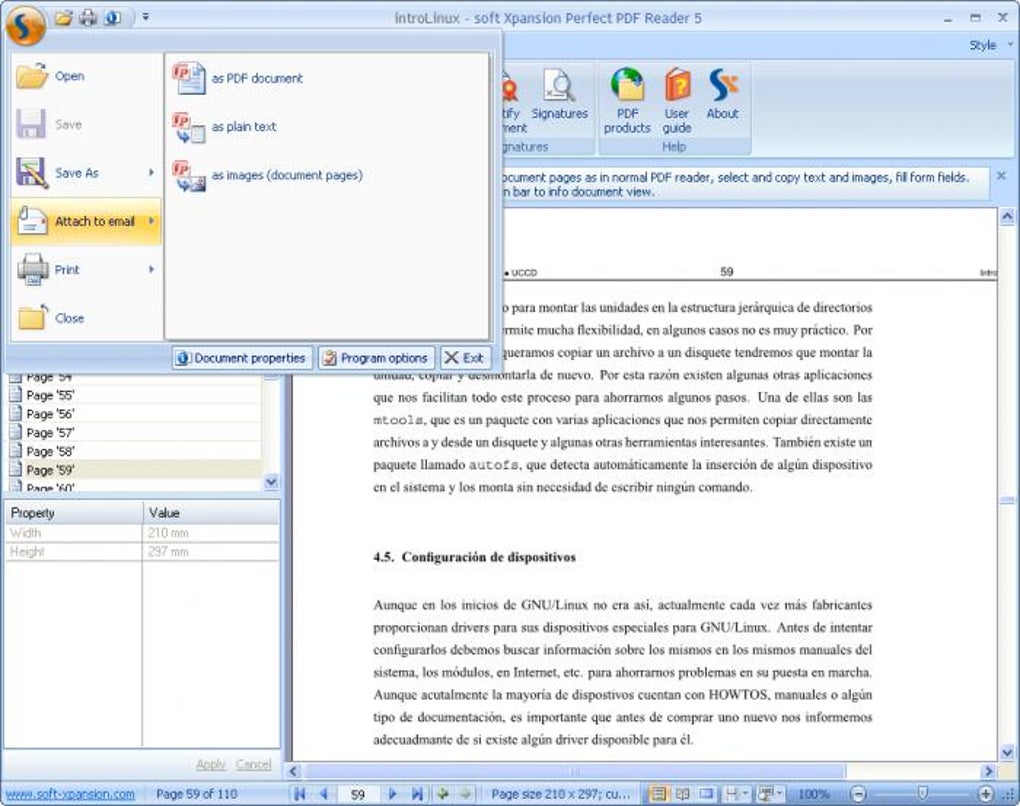The width and height of the screenshot is (1020, 806).
Task: Click the page number field showing 59
Action: [358, 794]
